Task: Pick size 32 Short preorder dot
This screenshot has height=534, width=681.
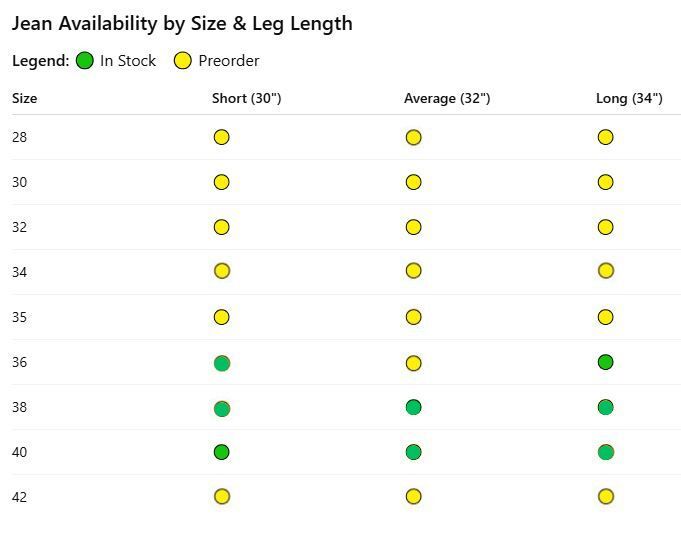Action: (221, 227)
